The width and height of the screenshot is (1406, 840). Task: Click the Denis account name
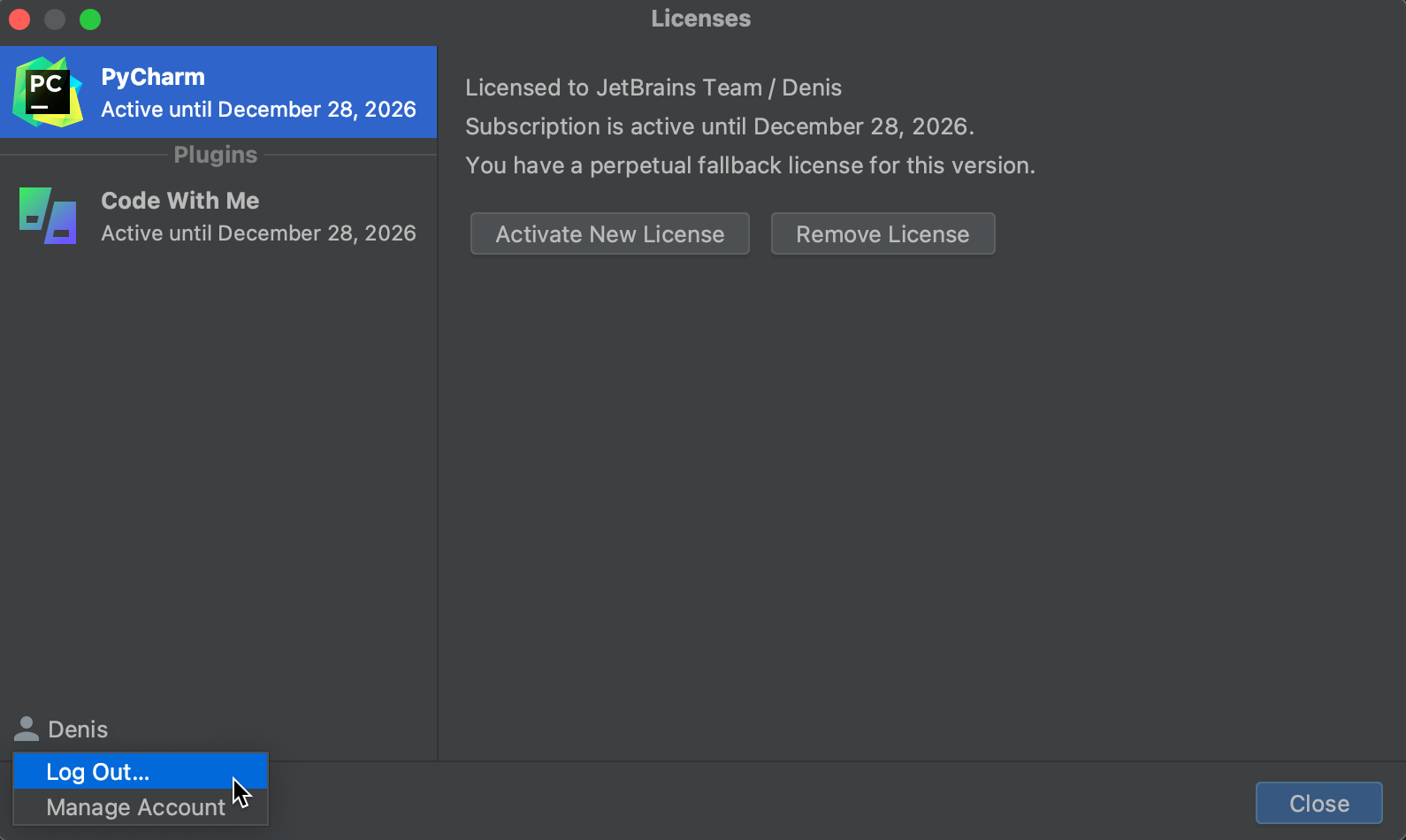[x=78, y=728]
